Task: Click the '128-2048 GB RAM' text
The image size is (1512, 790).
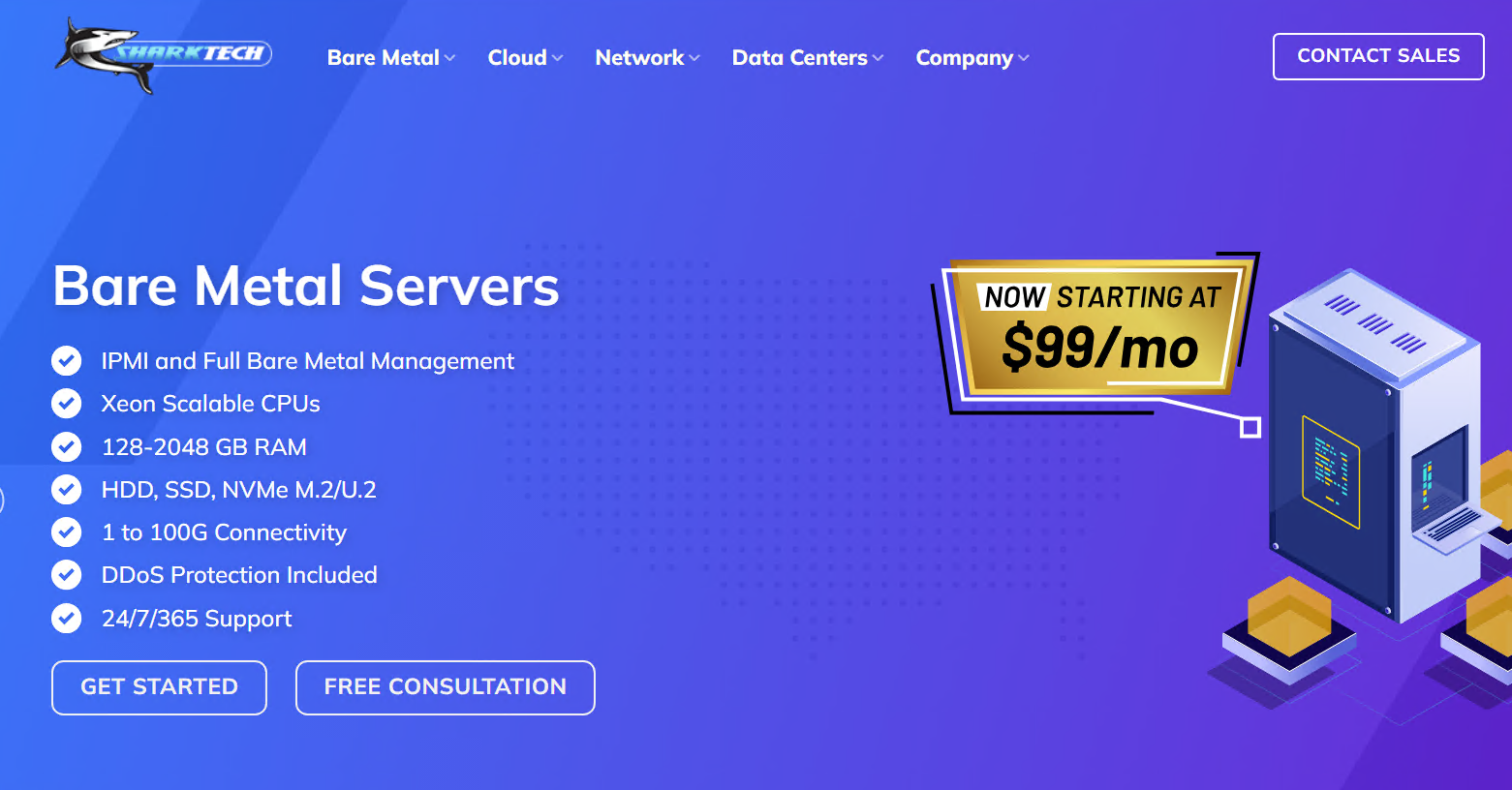Action: coord(204,447)
